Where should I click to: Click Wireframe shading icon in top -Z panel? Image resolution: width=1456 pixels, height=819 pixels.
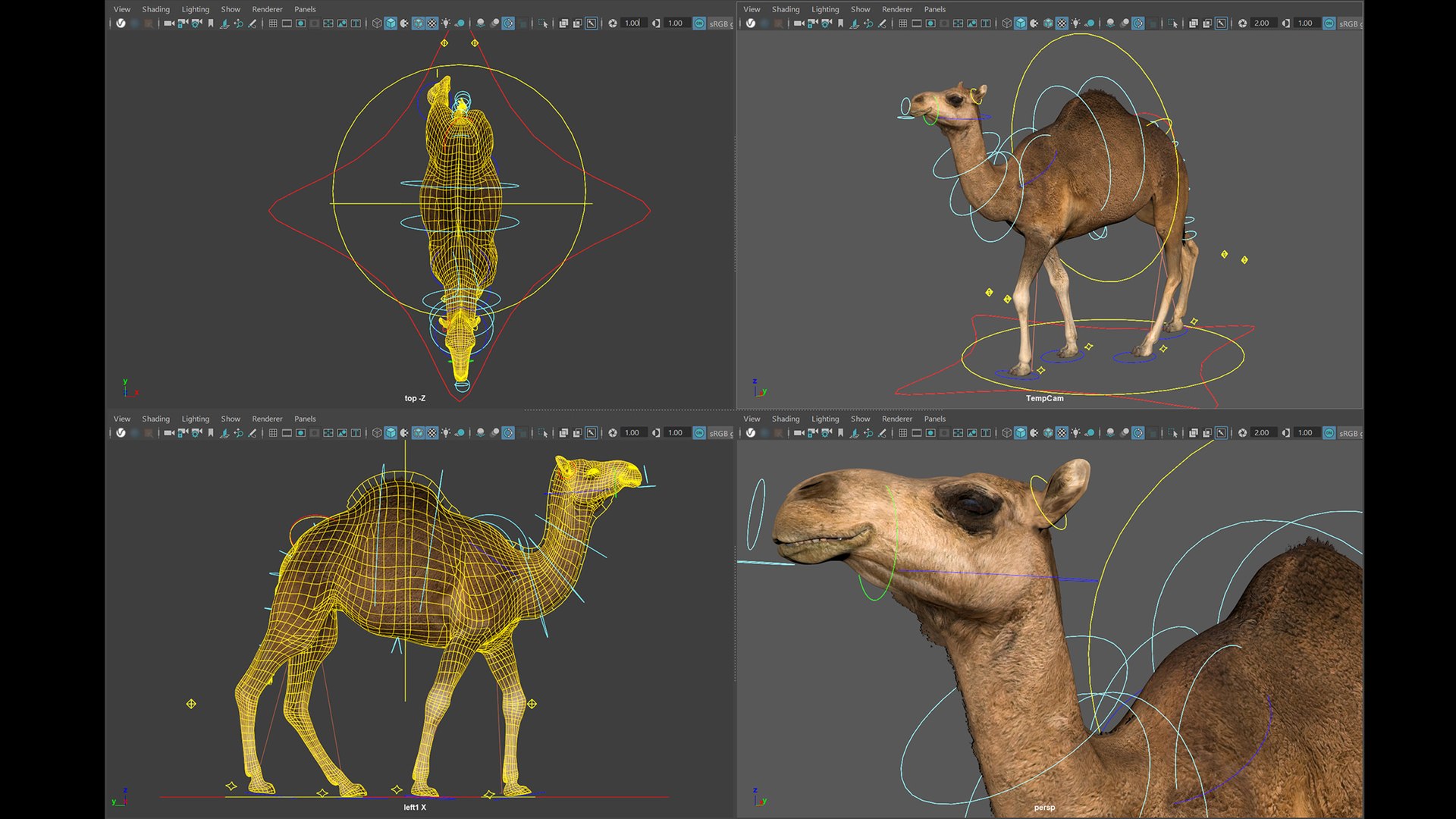tap(377, 24)
